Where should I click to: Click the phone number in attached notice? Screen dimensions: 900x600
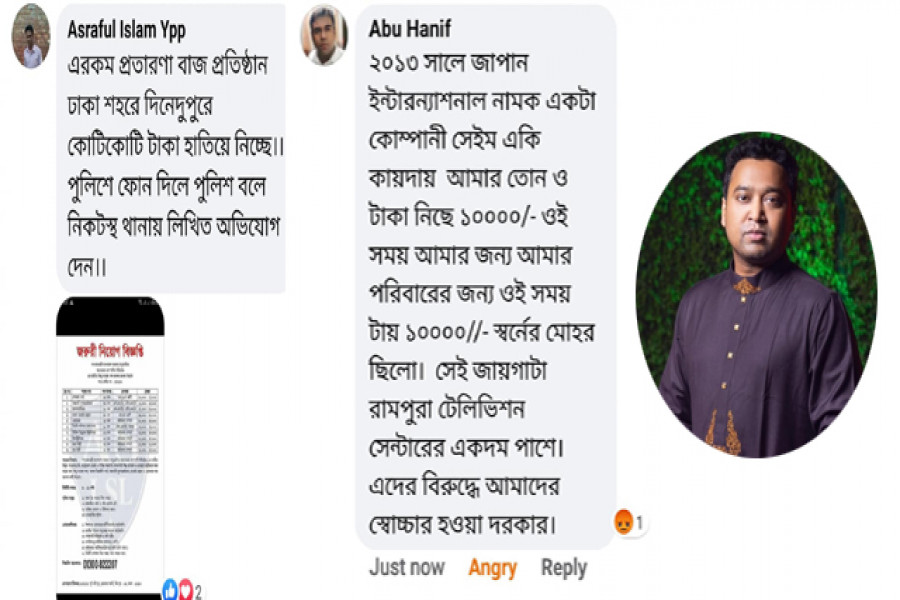(x=100, y=564)
